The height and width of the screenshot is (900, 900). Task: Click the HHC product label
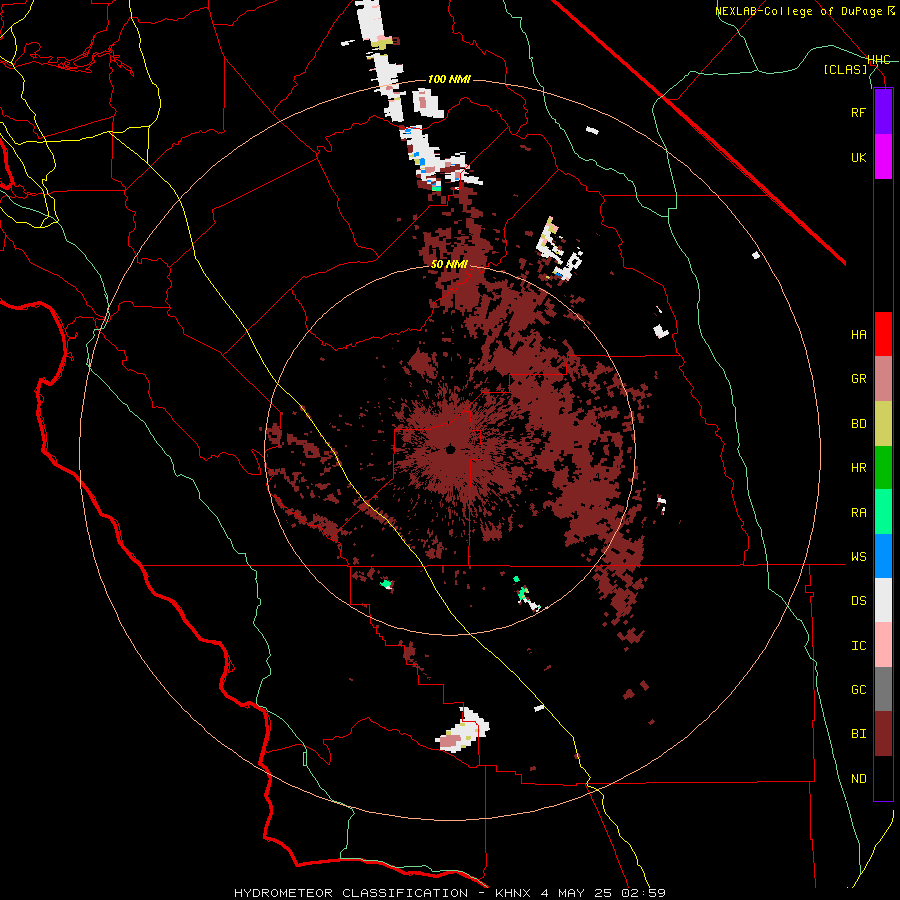(879, 60)
